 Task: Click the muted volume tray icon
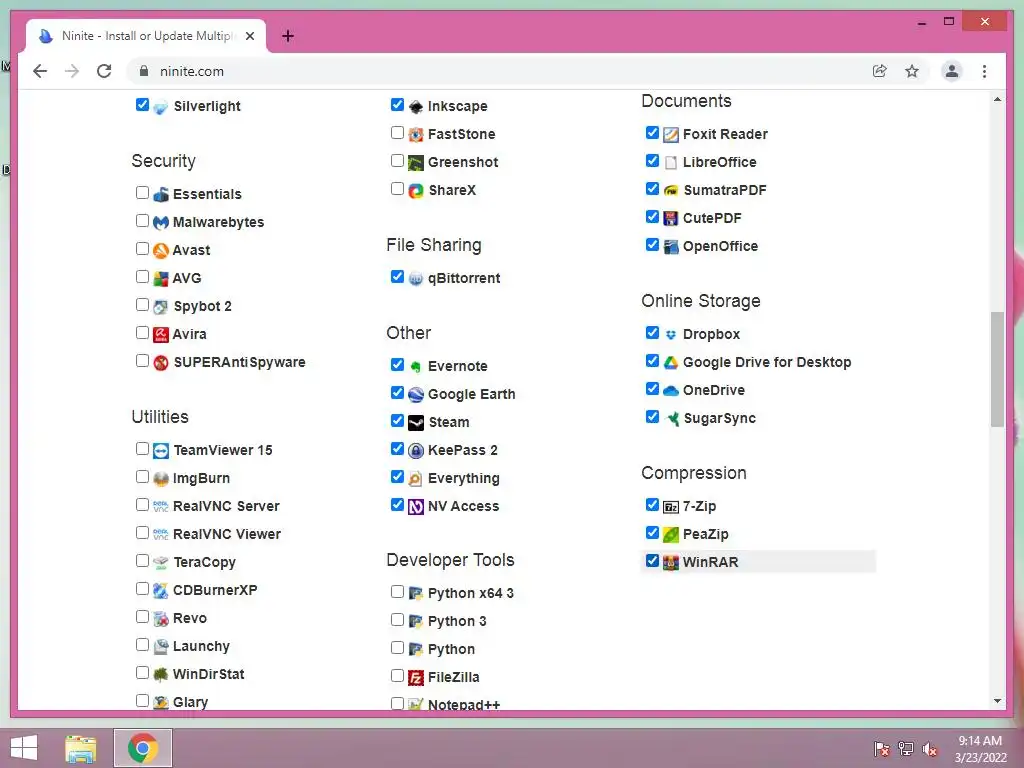[930, 749]
